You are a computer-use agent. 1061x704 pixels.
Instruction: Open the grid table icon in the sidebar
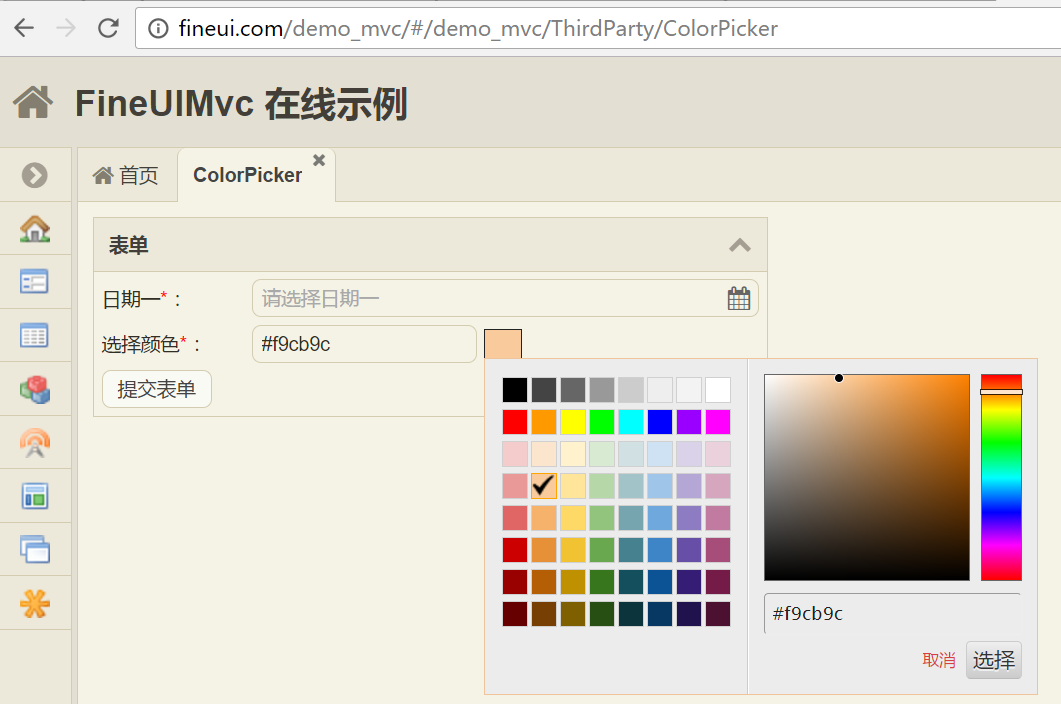tap(35, 335)
